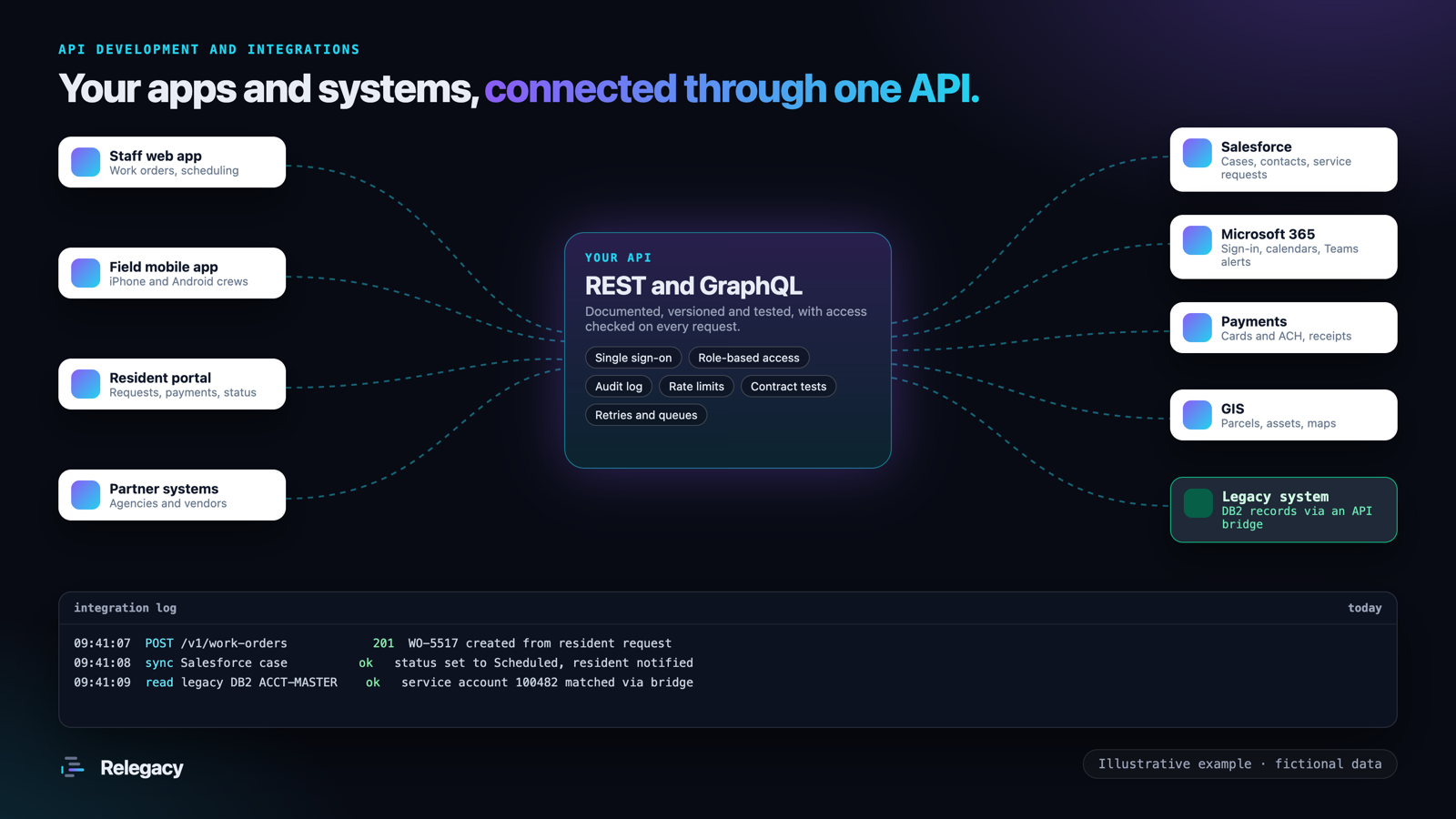
Task: Click the 201 status code
Action: (383, 643)
